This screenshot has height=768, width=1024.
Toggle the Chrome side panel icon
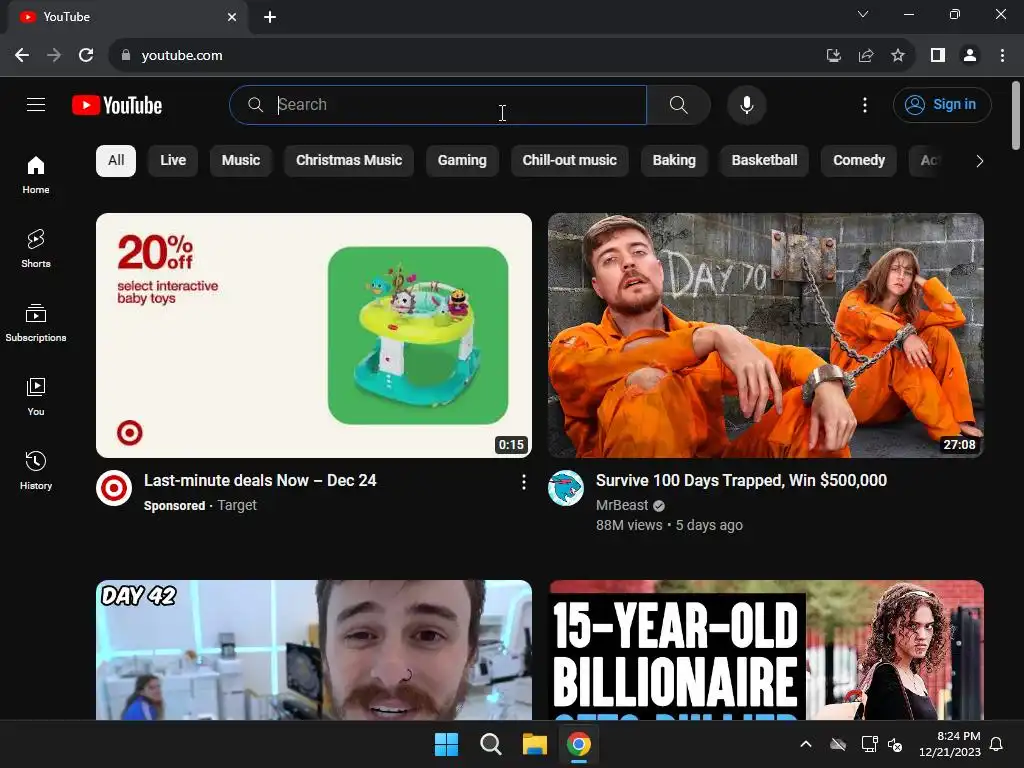coord(938,56)
